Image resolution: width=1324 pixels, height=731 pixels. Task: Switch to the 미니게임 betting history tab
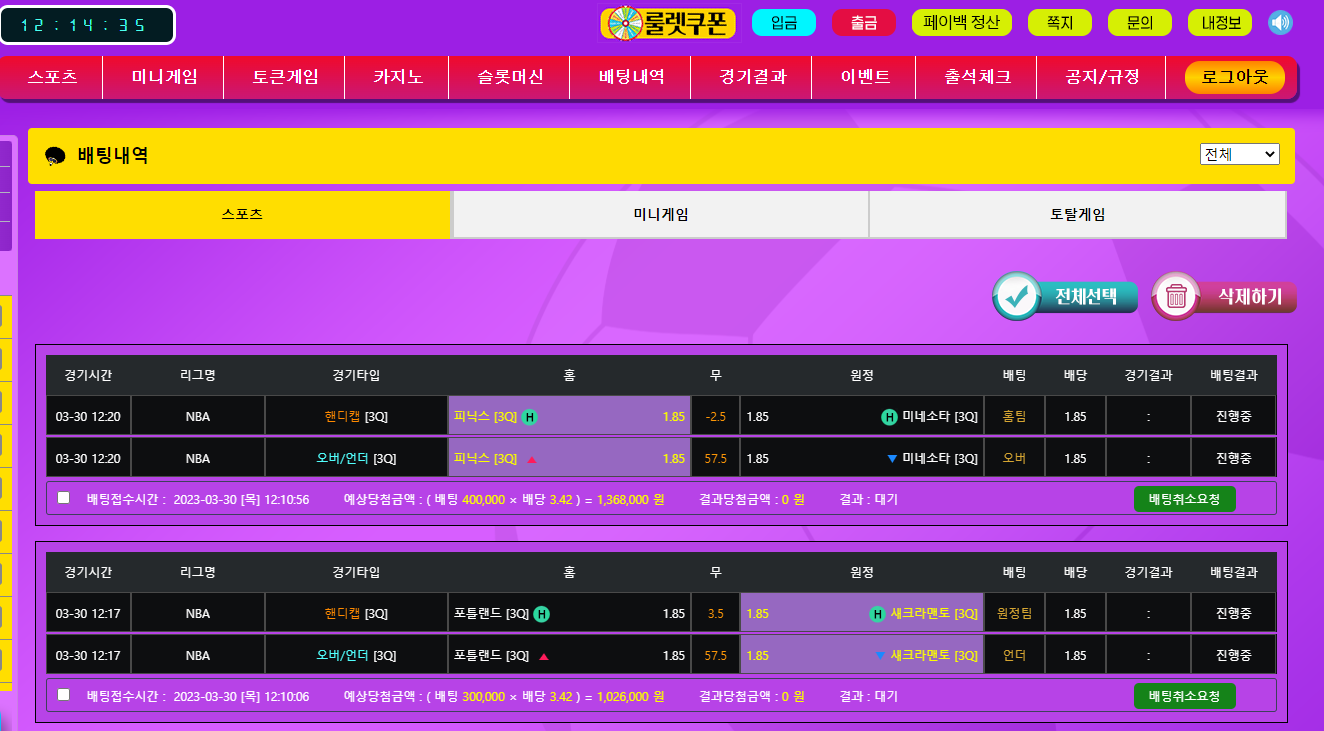click(x=660, y=215)
